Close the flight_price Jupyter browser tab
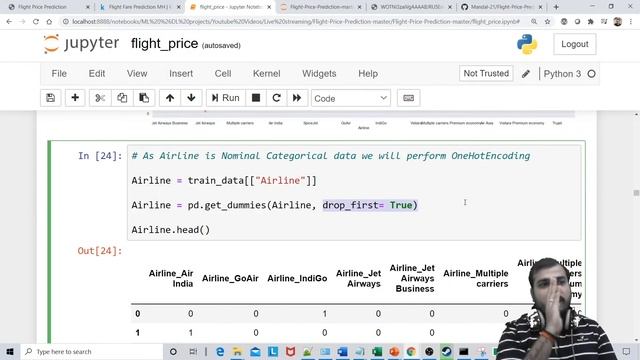This screenshot has height=360, width=640. pos(269,7)
